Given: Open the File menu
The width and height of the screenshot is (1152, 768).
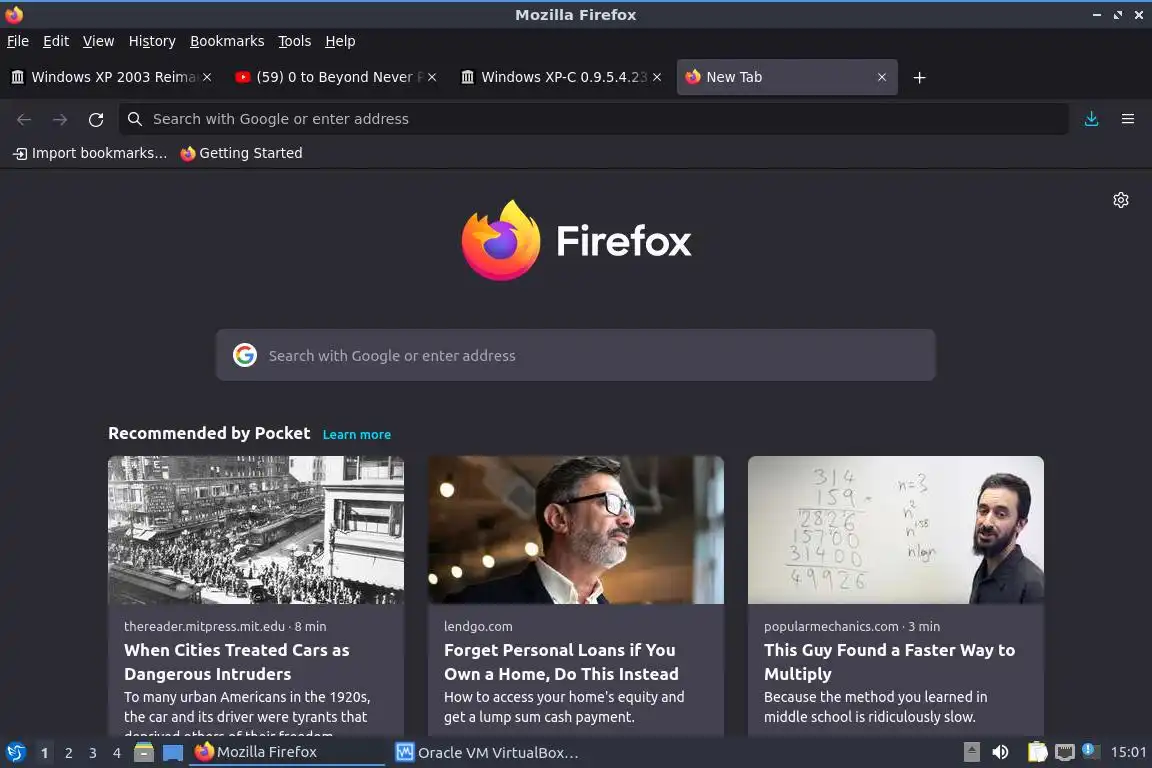Looking at the screenshot, I should point(18,41).
